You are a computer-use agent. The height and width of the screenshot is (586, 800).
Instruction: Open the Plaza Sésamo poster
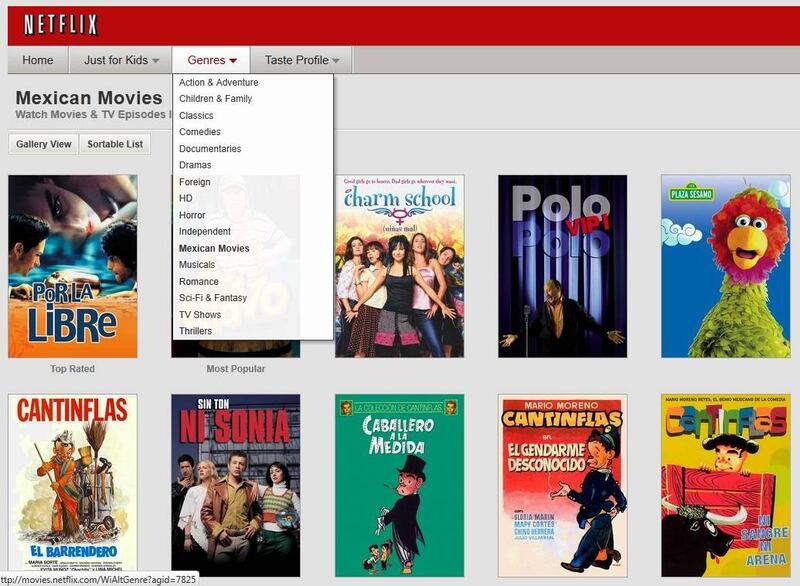coord(726,266)
